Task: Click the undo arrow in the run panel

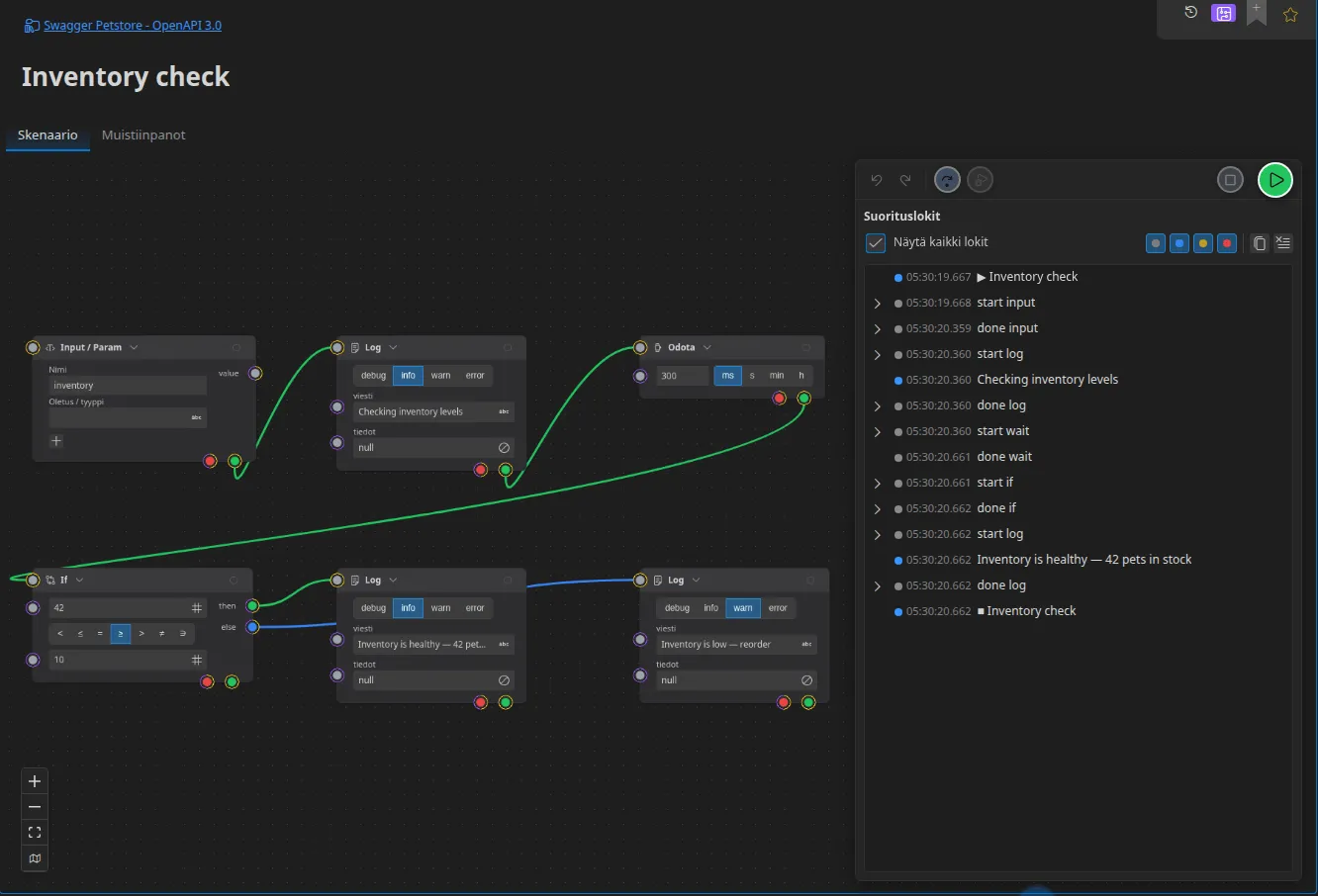Action: (x=877, y=180)
